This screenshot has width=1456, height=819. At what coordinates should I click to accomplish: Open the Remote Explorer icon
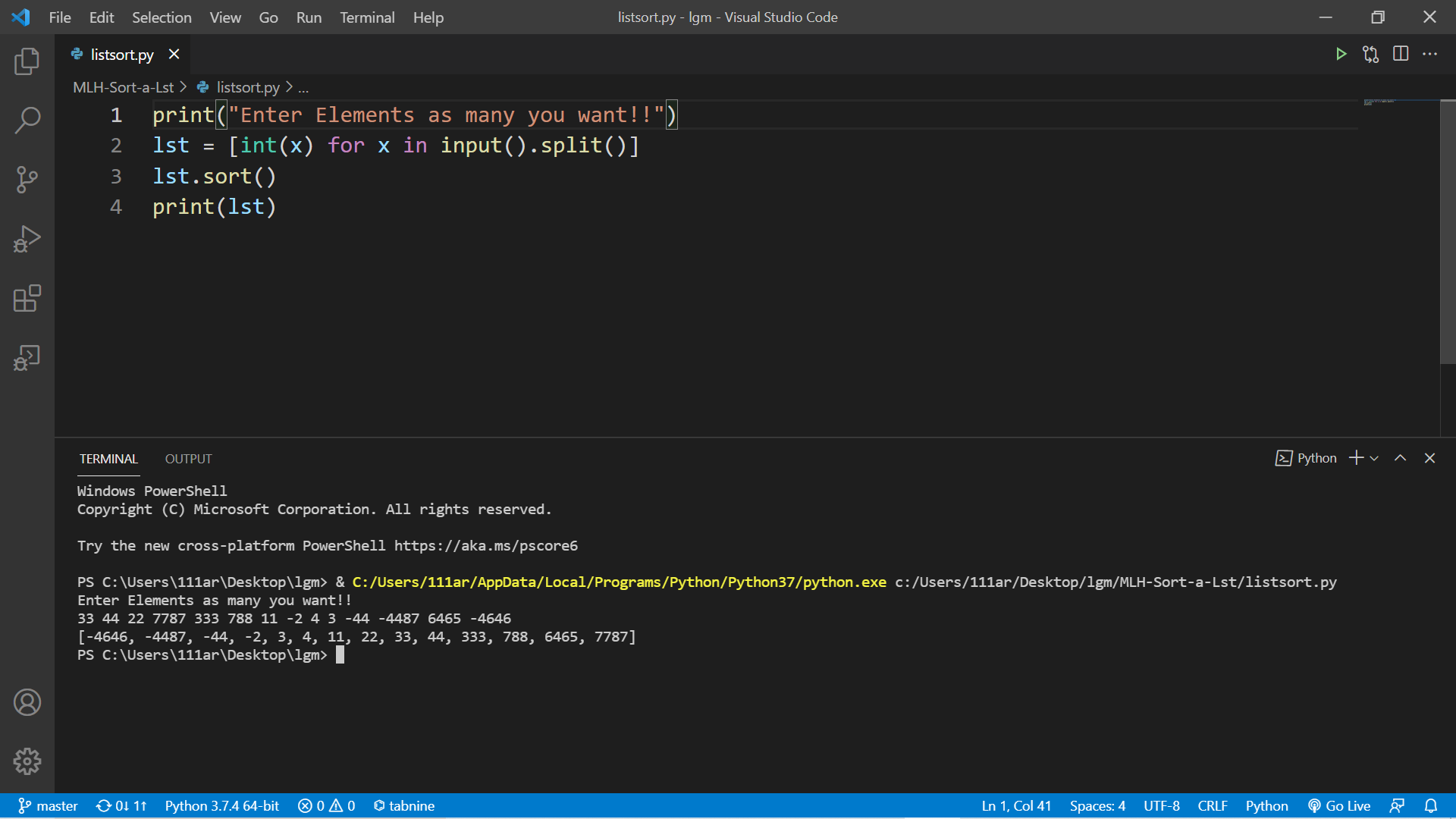click(27, 357)
